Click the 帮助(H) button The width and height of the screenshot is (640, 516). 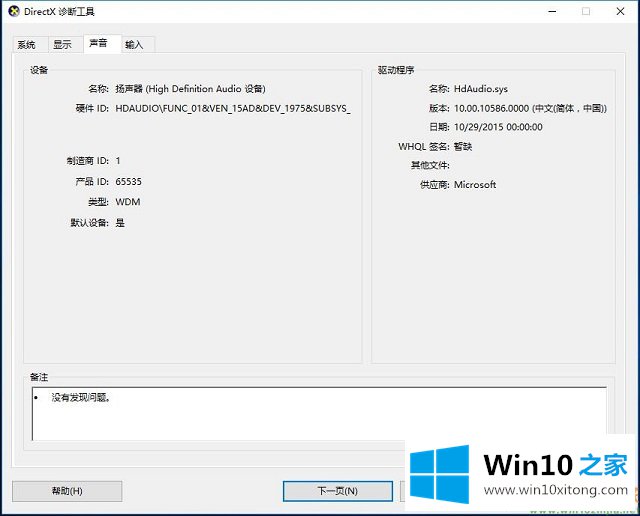coord(67,491)
